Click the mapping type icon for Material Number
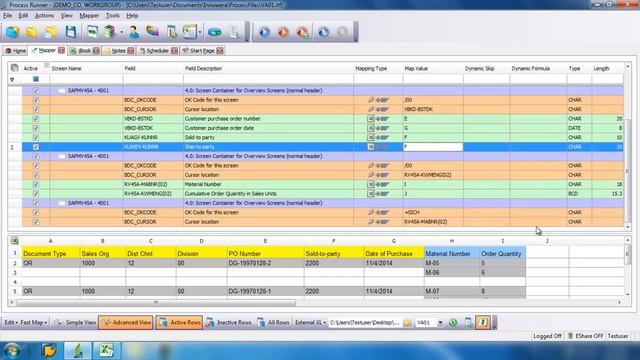 tap(371, 184)
